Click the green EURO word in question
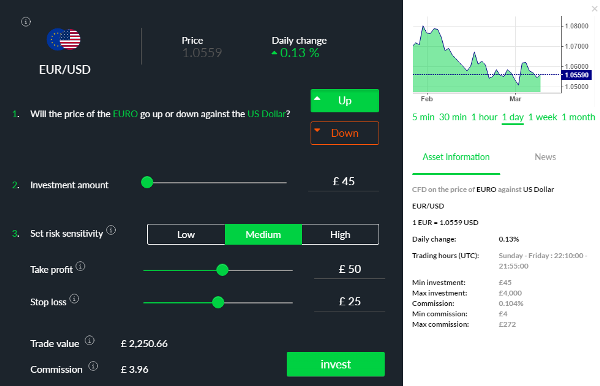Screen dimensions: 600x386 (x=125, y=114)
